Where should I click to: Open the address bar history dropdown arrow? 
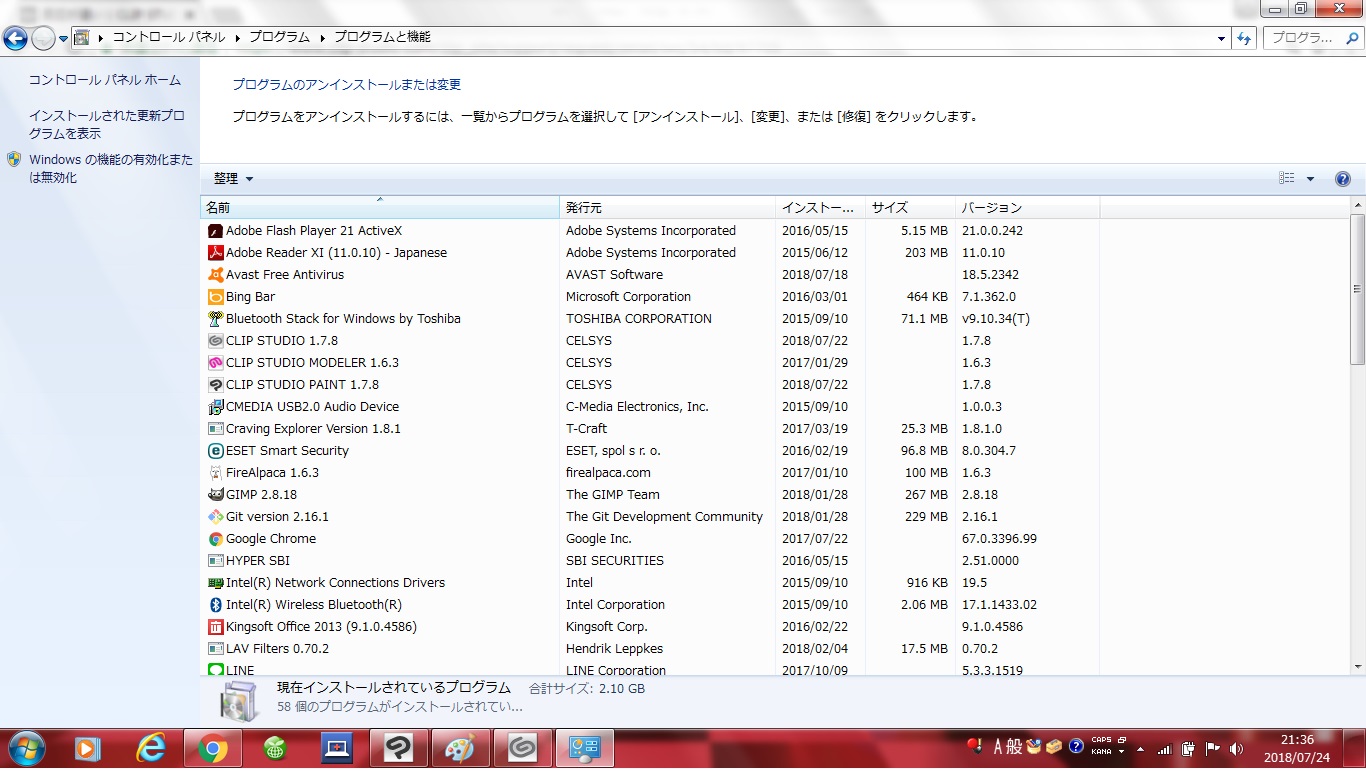[x=1222, y=38]
